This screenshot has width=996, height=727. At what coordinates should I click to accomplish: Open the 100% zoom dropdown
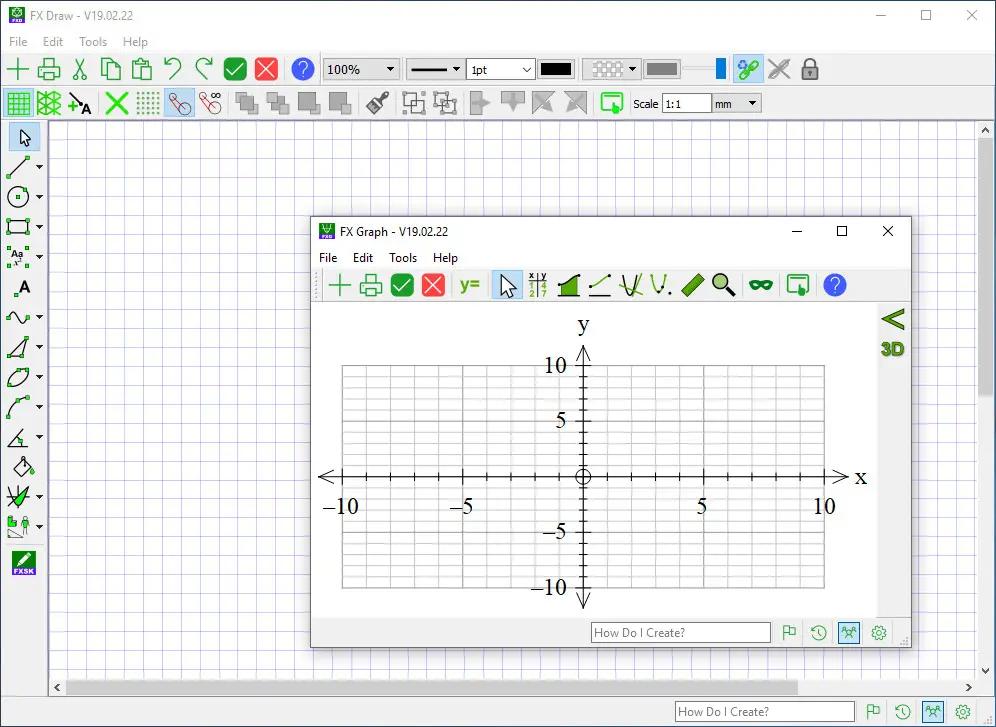point(361,70)
